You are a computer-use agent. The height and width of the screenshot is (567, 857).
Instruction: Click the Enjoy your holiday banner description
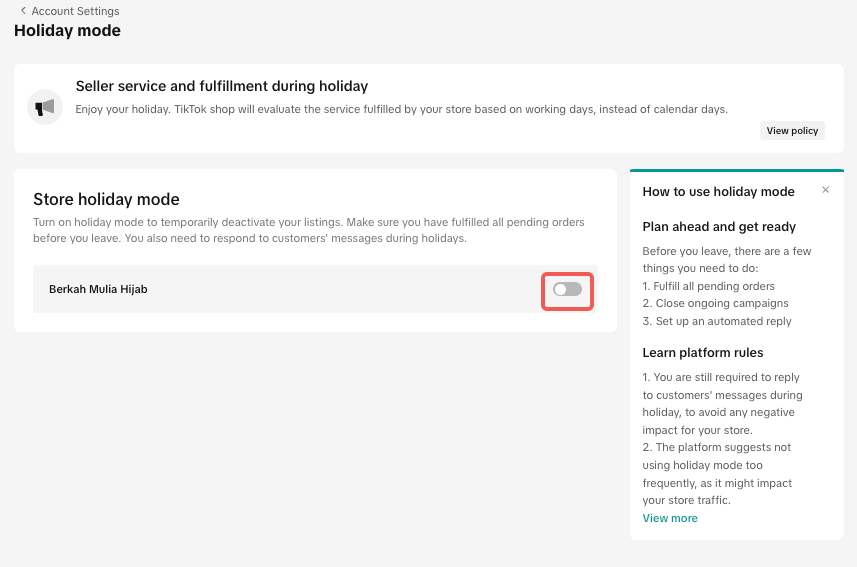point(401,109)
